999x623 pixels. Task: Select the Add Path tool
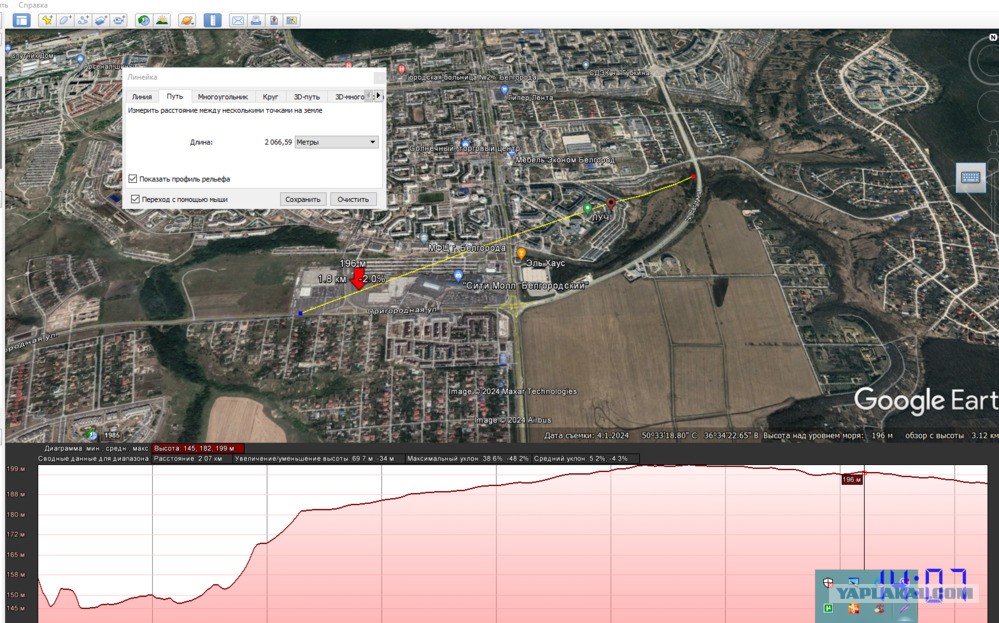click(x=83, y=20)
